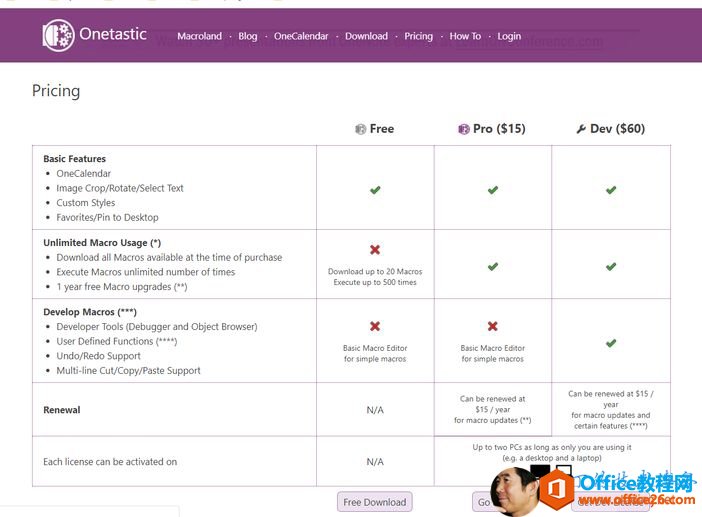Open the How To section
This screenshot has height=517, width=702.
click(x=465, y=36)
